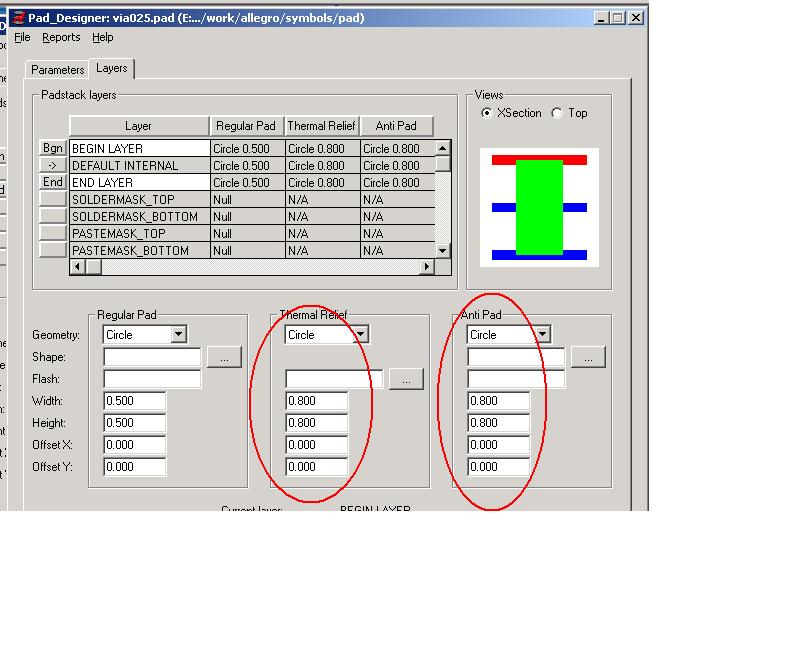Image resolution: width=788 pixels, height=670 pixels.
Task: Open the Help menu
Action: [x=103, y=37]
